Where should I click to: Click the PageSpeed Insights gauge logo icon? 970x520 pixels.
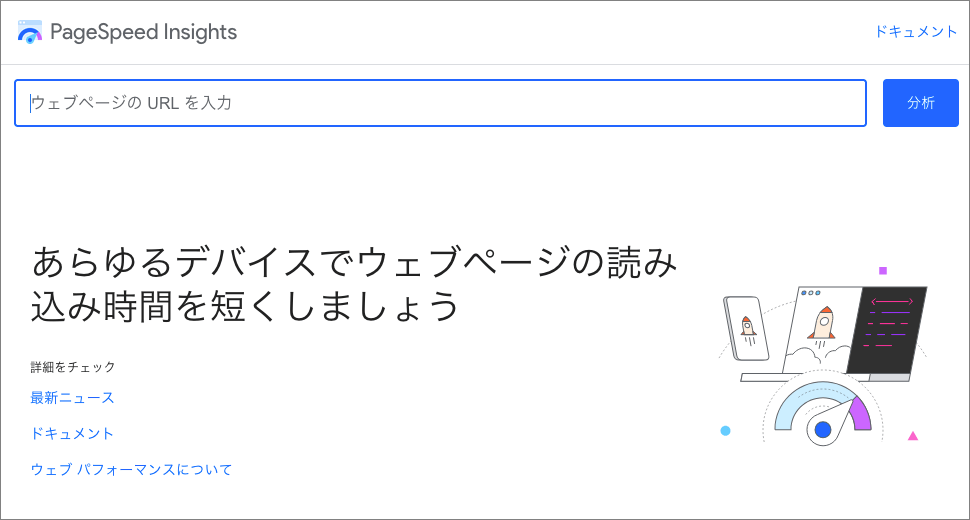click(x=30, y=32)
